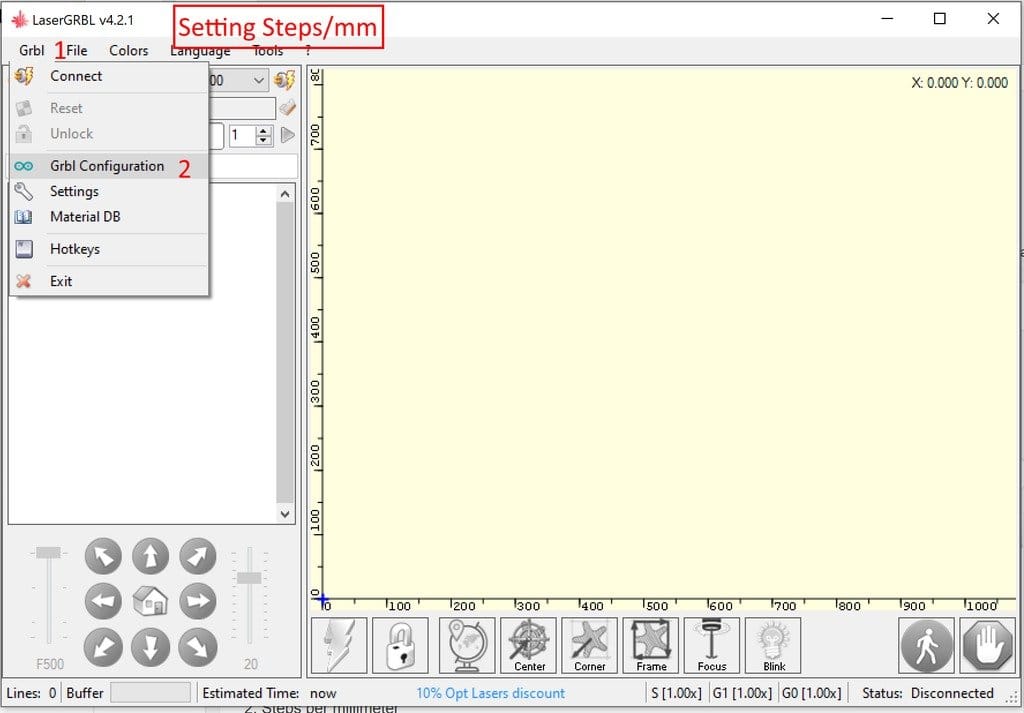Open Material DB menu entry
Screen dimensions: 1024x713
109,217
